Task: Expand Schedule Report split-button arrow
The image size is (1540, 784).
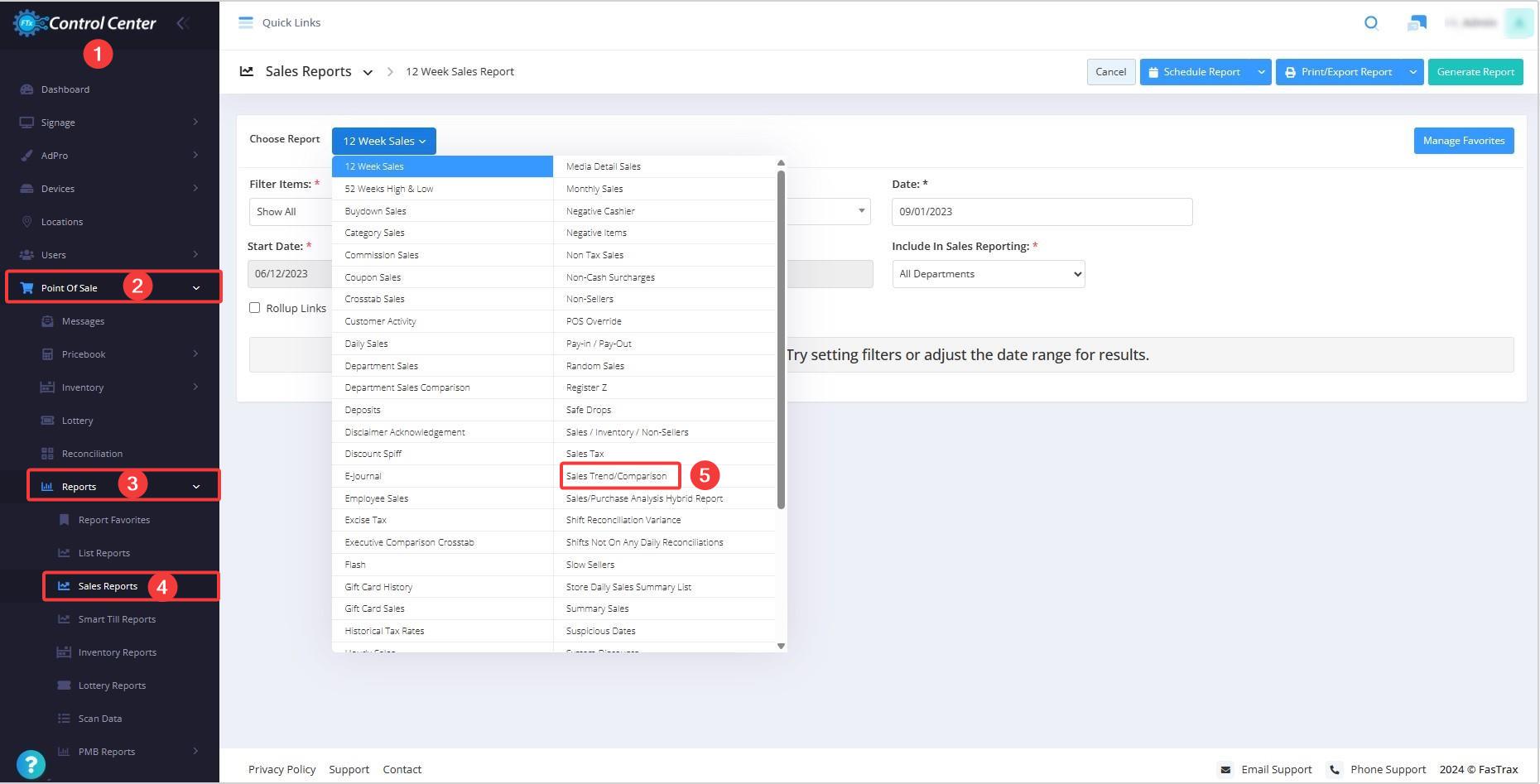Action: pyautogui.click(x=1261, y=72)
